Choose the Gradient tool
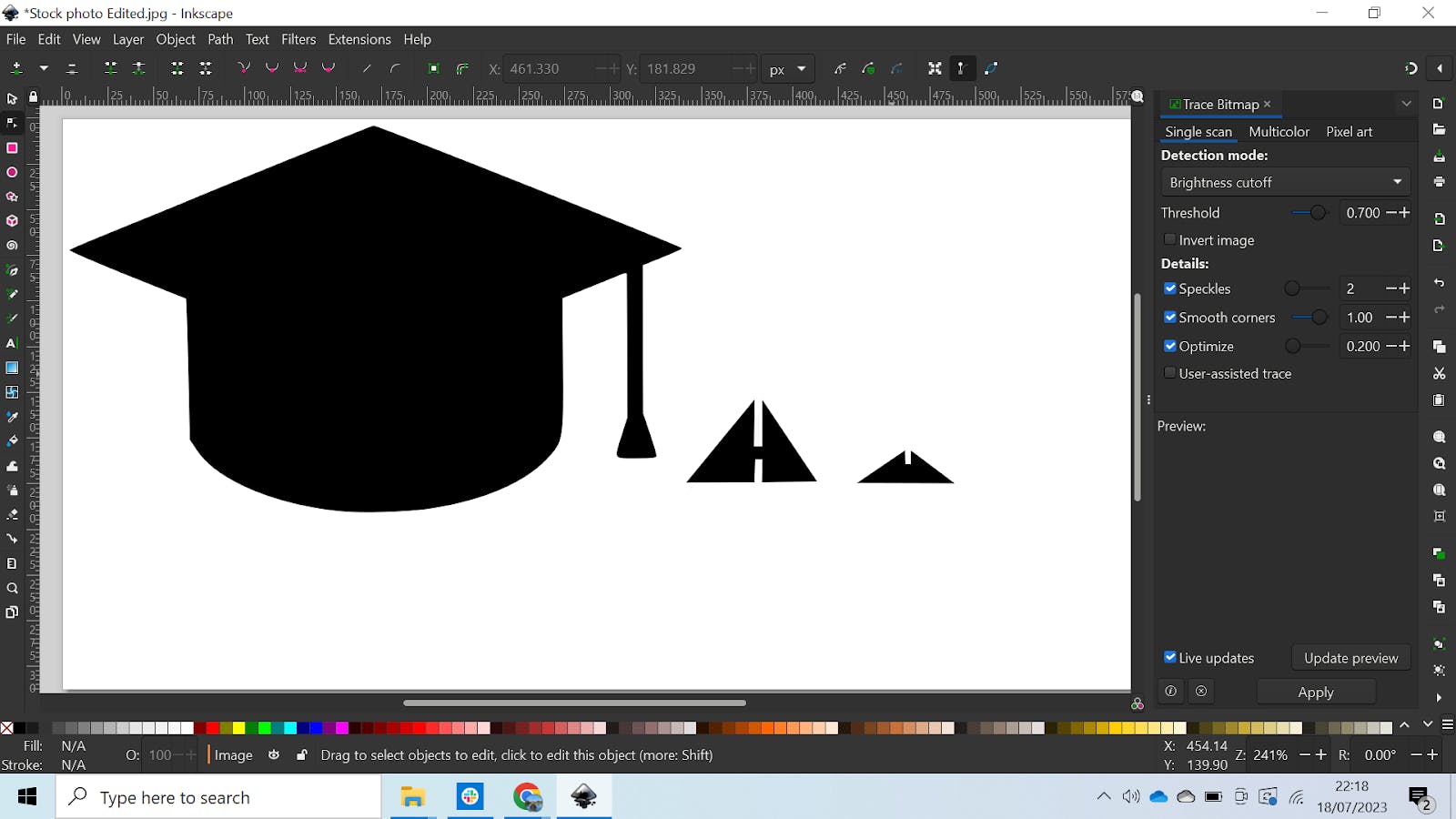The image size is (1456, 819). point(12,368)
